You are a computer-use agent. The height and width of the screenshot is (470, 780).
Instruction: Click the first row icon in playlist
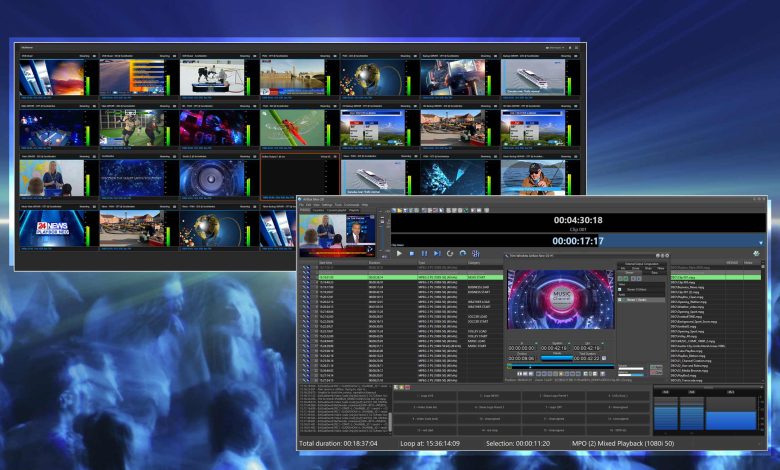pos(306,269)
